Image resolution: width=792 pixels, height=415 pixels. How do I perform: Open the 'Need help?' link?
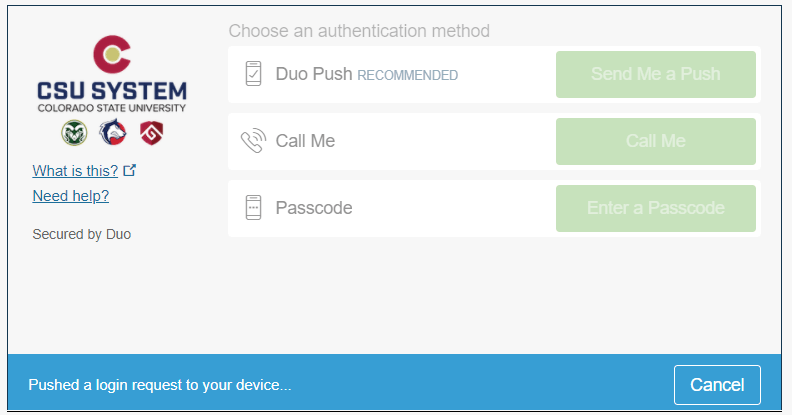pyautogui.click(x=71, y=196)
